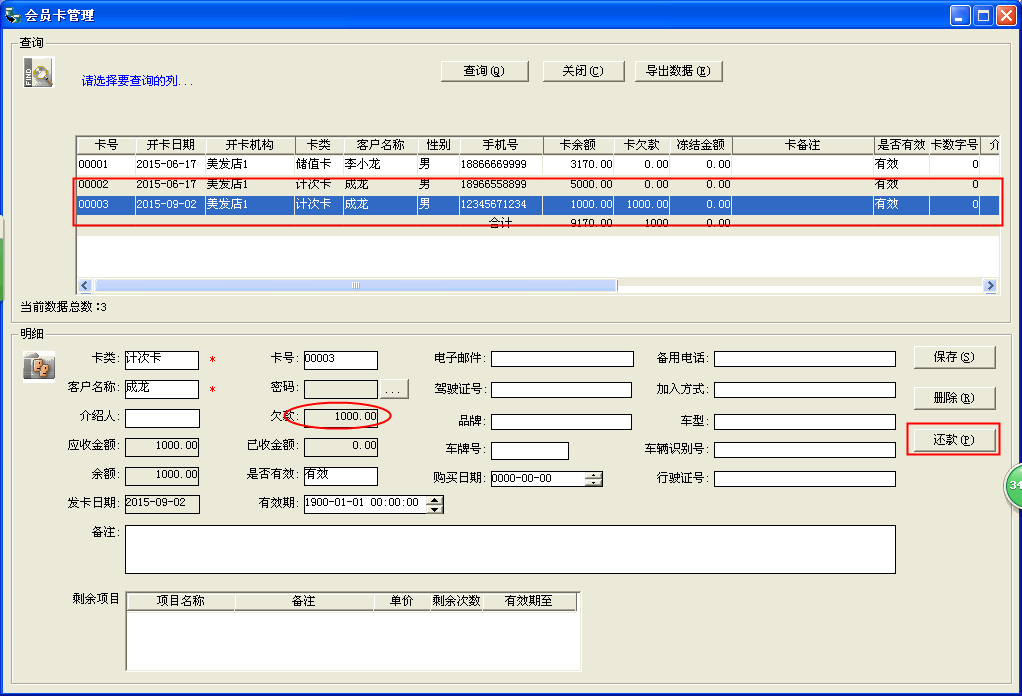Click the Find magnifier icon in query panel

(x=38, y=72)
